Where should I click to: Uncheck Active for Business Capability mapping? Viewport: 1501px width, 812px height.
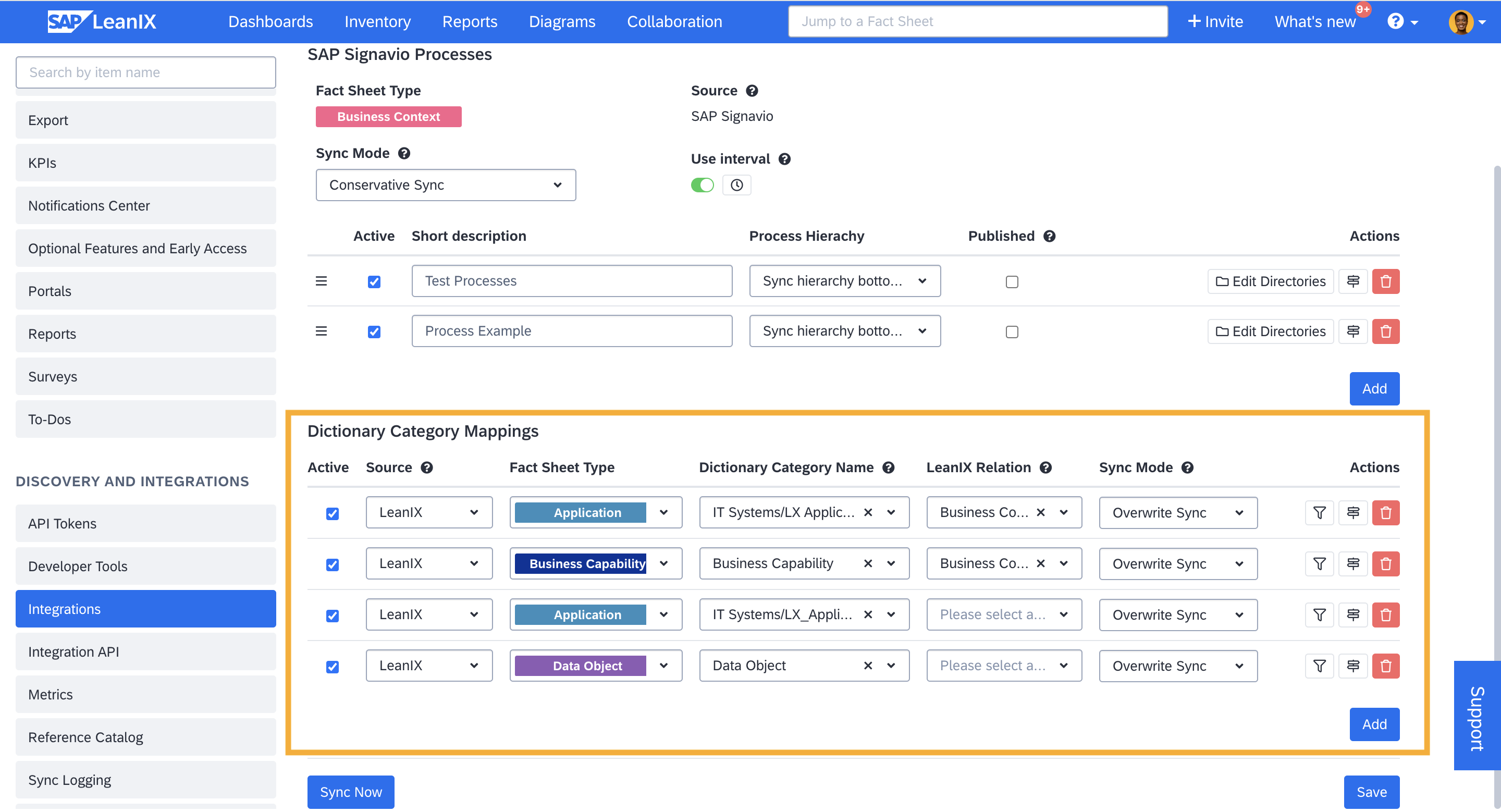coord(332,565)
